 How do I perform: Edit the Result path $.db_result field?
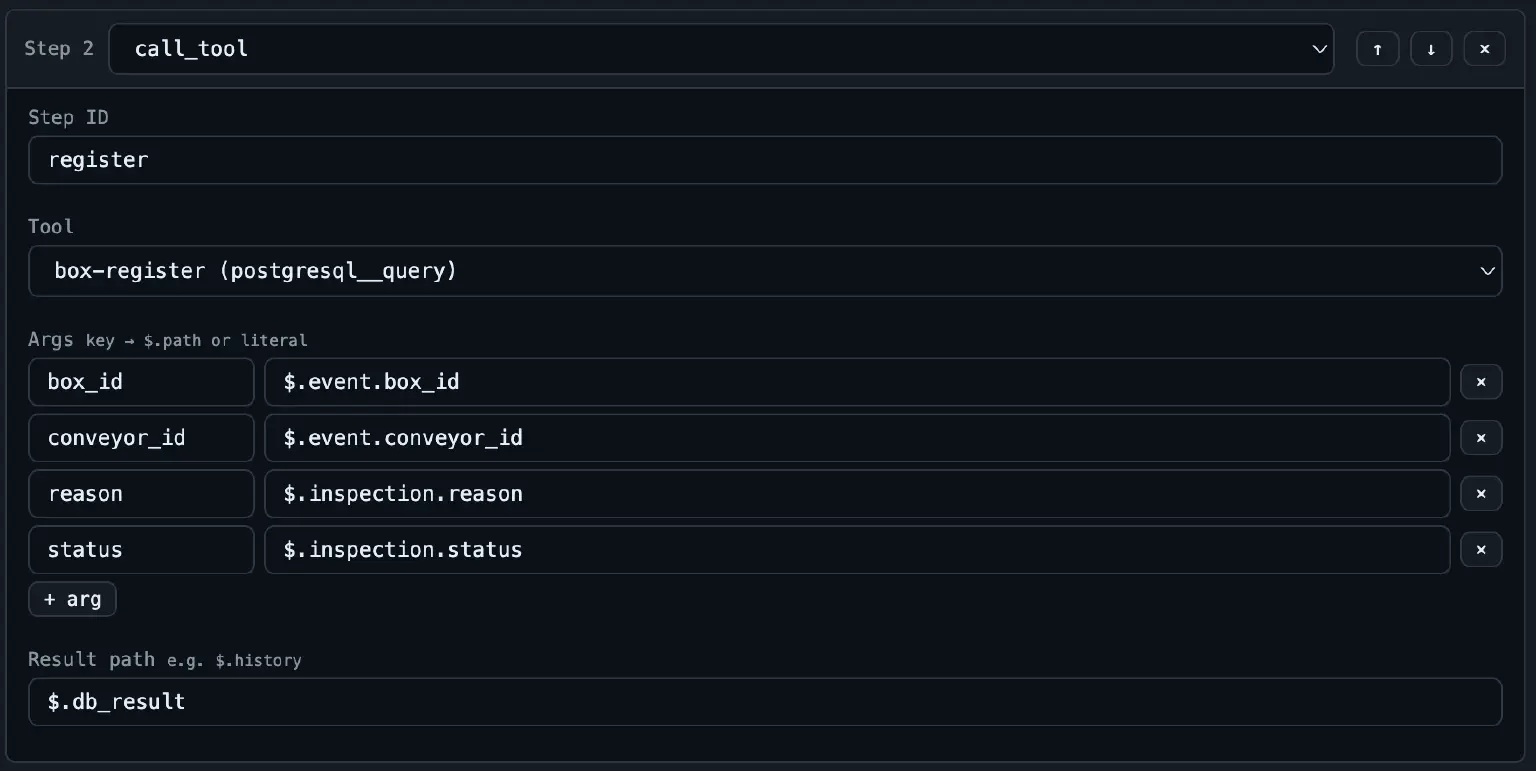pos(765,702)
